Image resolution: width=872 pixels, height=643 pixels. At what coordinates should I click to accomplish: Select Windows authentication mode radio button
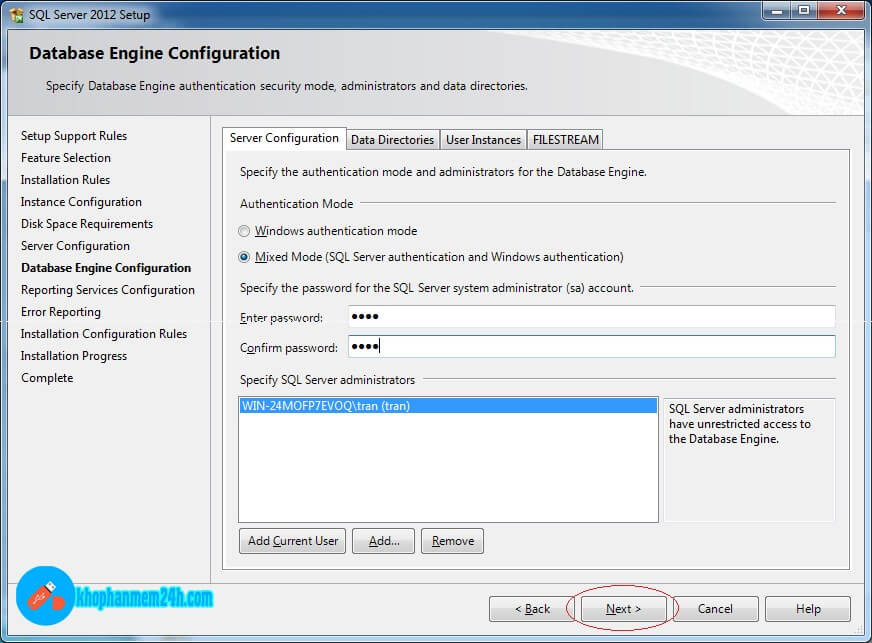pos(245,231)
